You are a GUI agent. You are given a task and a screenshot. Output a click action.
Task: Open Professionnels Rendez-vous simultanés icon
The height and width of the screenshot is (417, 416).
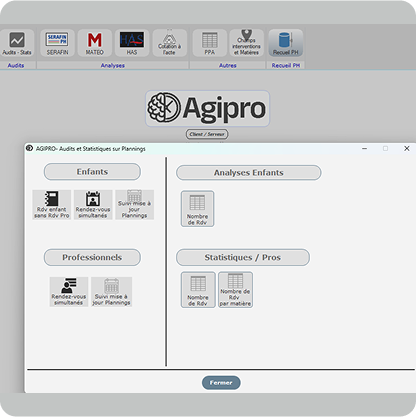click(x=69, y=292)
